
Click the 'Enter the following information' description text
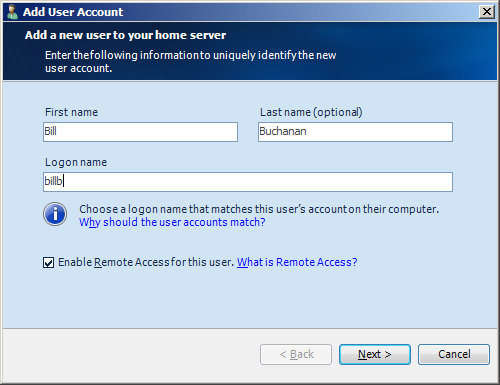click(191, 62)
